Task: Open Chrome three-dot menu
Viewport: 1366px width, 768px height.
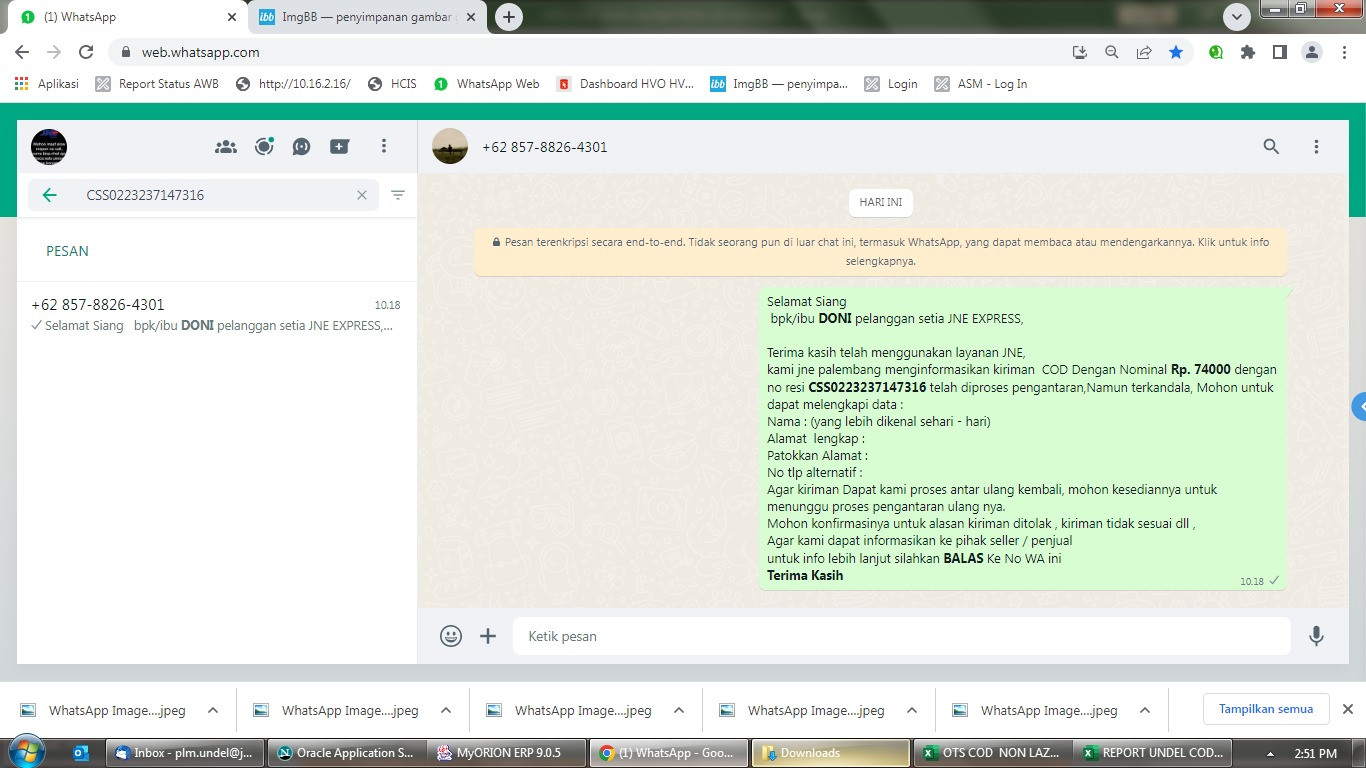Action: click(x=1344, y=52)
